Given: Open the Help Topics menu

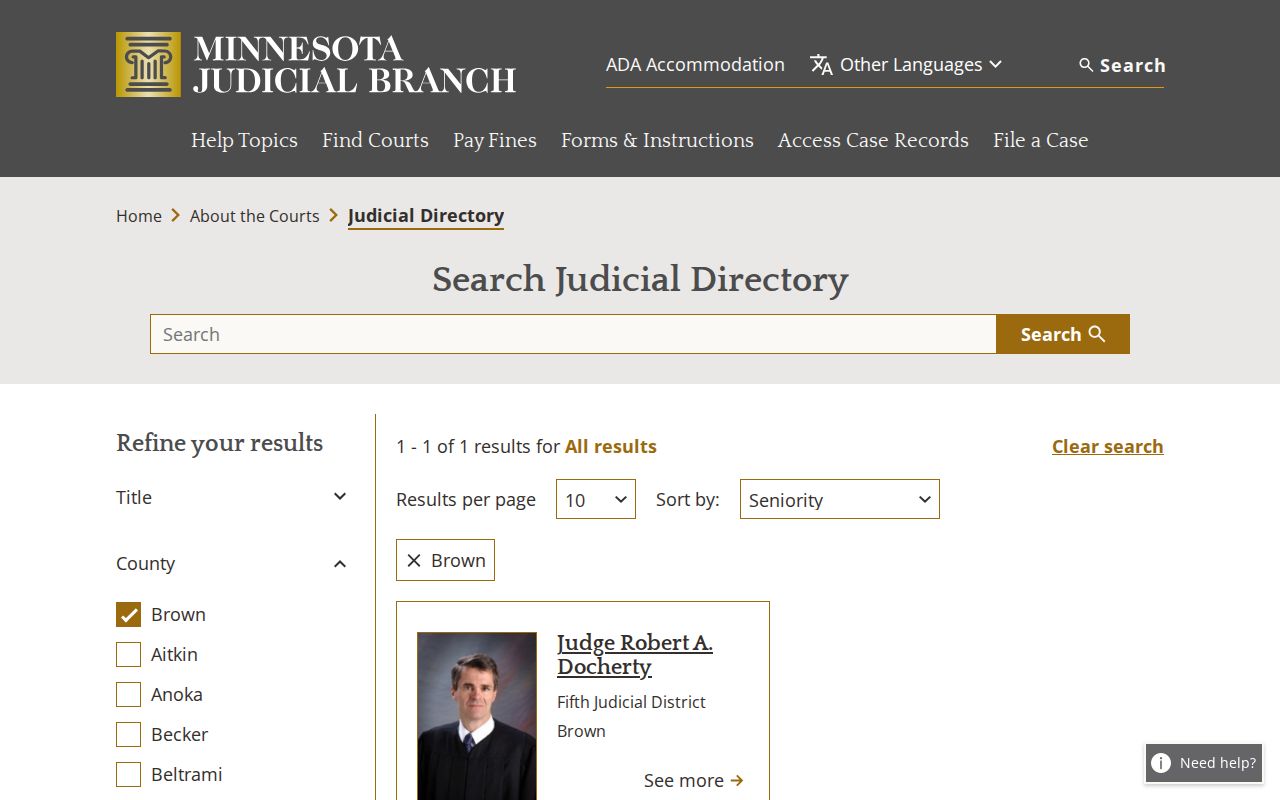Looking at the screenshot, I should [244, 140].
